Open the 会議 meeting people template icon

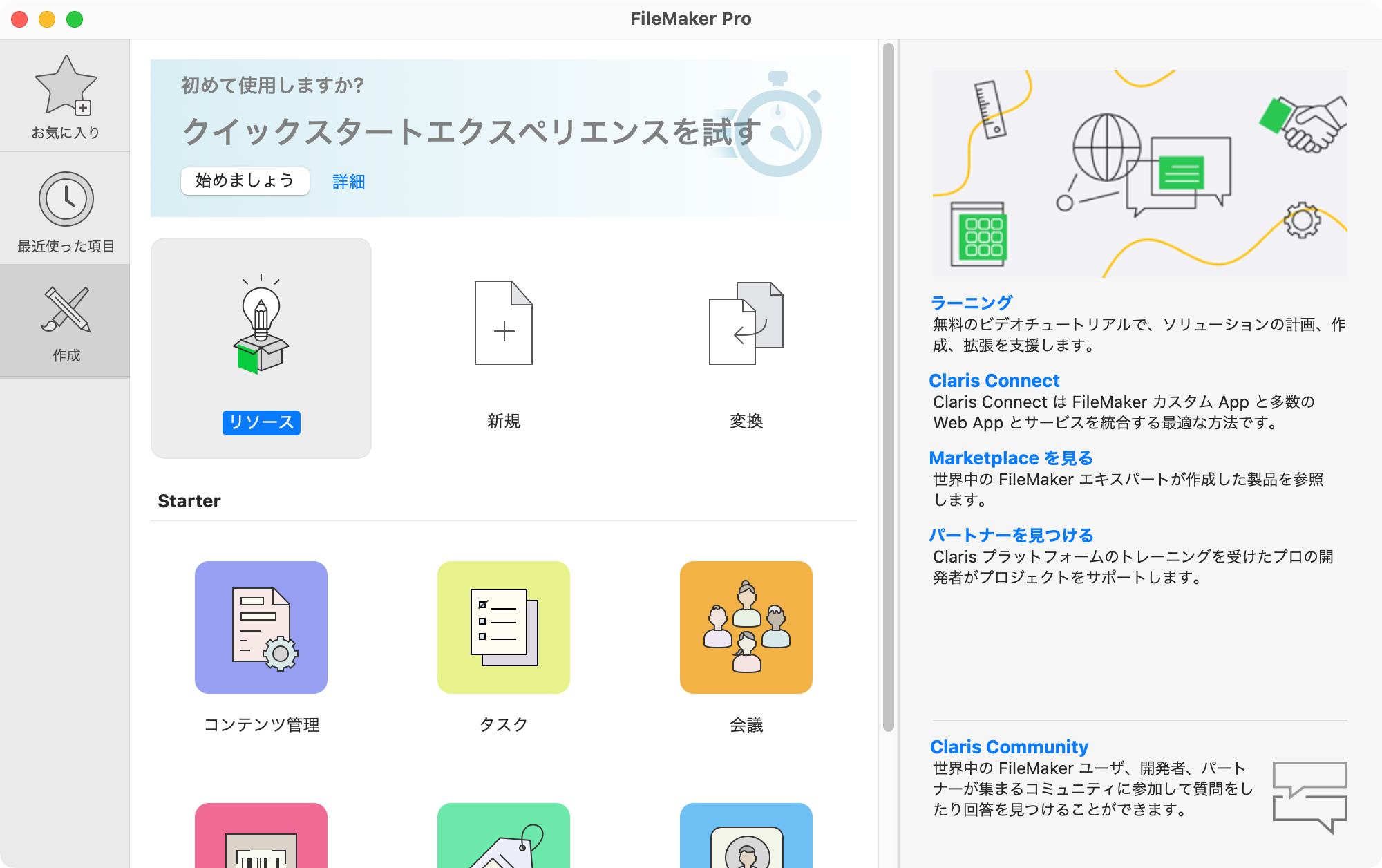pos(746,628)
